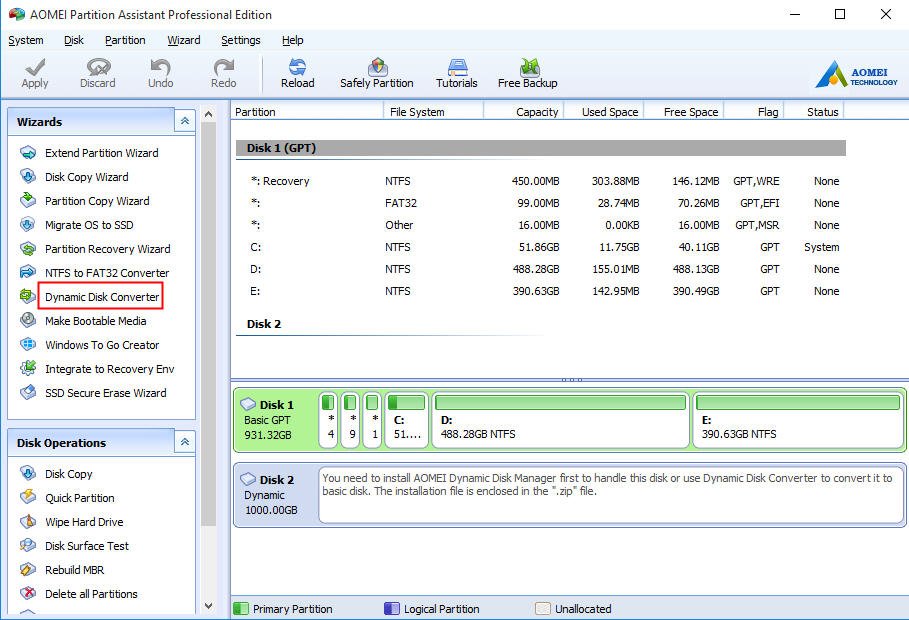Click the Redo arrow in toolbar
909x620 pixels.
223,73
